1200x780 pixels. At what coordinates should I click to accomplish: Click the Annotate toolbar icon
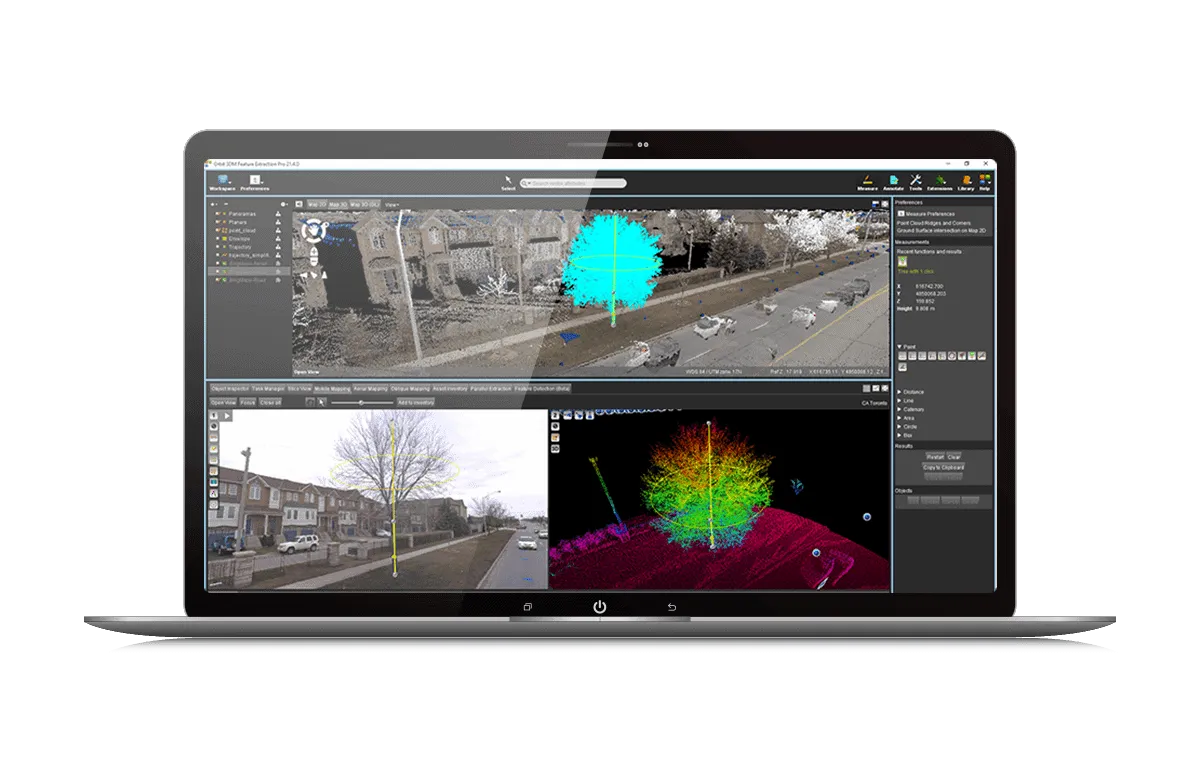(x=893, y=182)
